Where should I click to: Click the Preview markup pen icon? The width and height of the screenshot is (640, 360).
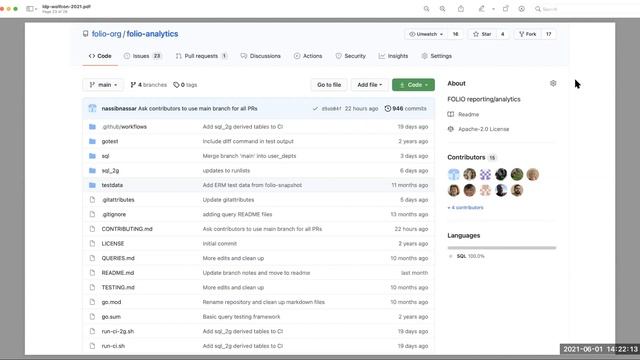(x=482, y=9)
